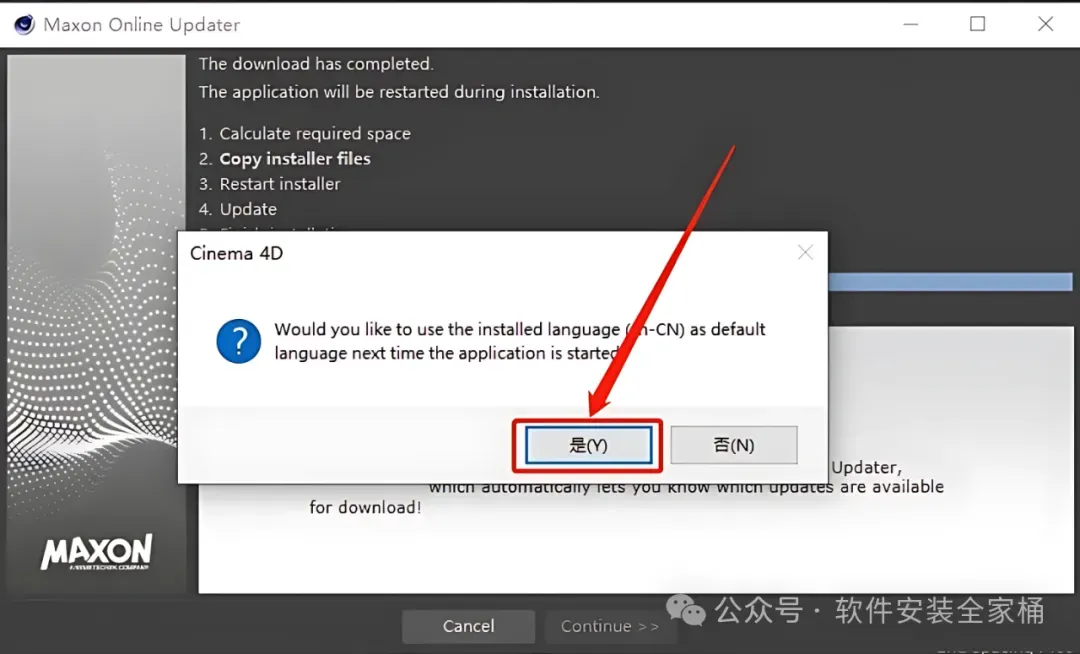Image resolution: width=1080 pixels, height=654 pixels.
Task: Click the MAXON logo in sidebar
Action: [96, 552]
